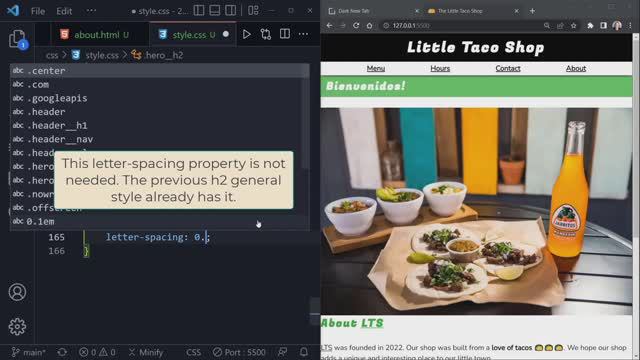Click the zoom magnifier in the address bar
The width and height of the screenshot is (640, 360).
pyautogui.click(x=547, y=26)
